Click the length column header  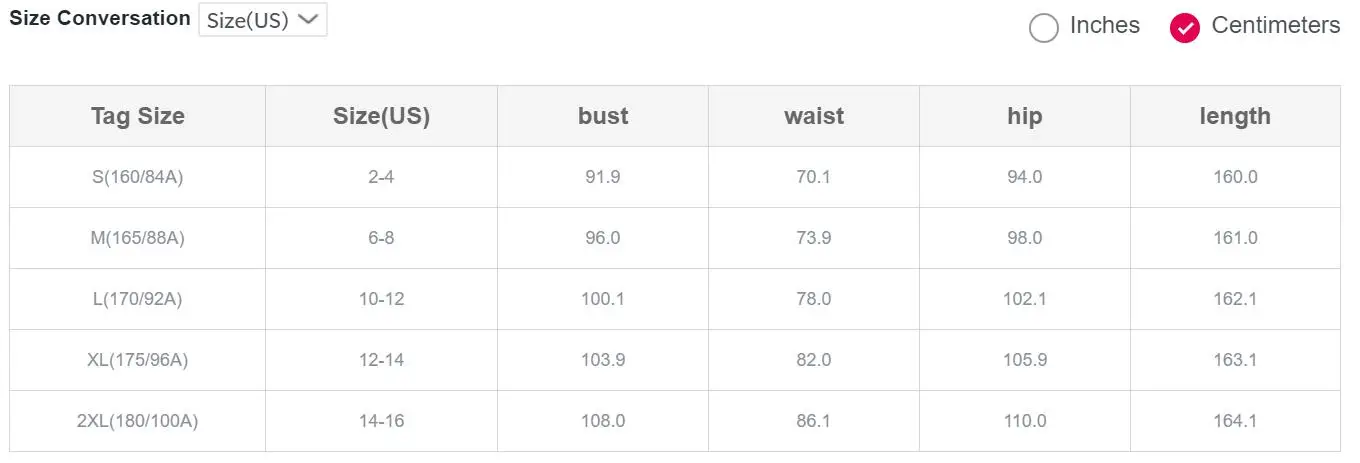point(1235,116)
